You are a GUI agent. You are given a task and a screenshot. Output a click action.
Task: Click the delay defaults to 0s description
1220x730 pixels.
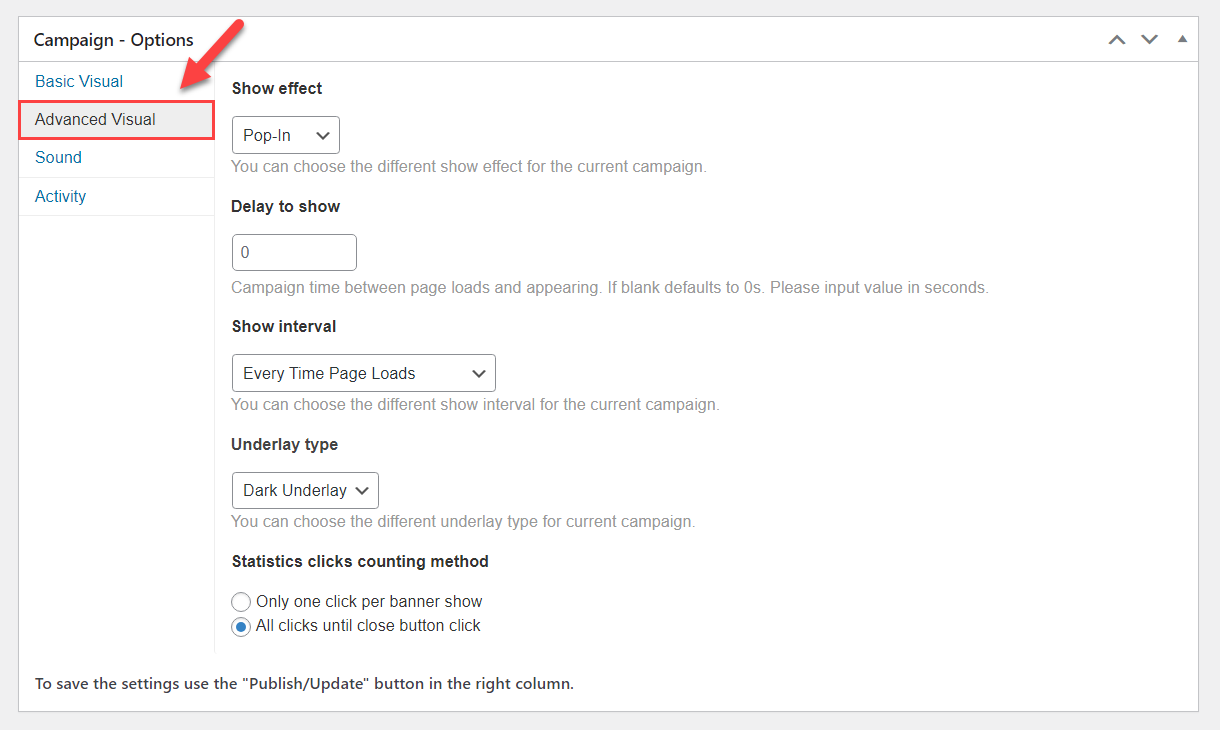click(610, 287)
